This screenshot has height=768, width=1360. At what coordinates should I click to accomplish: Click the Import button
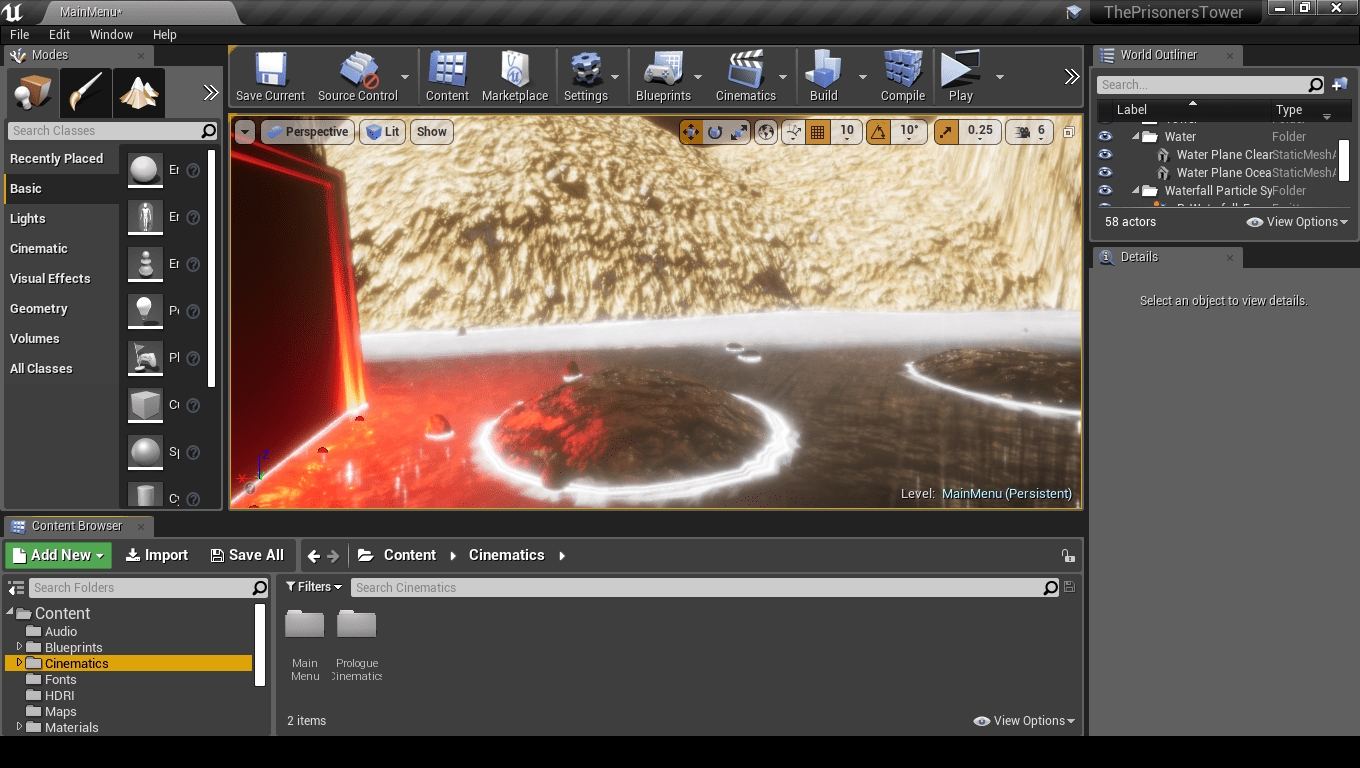[157, 555]
